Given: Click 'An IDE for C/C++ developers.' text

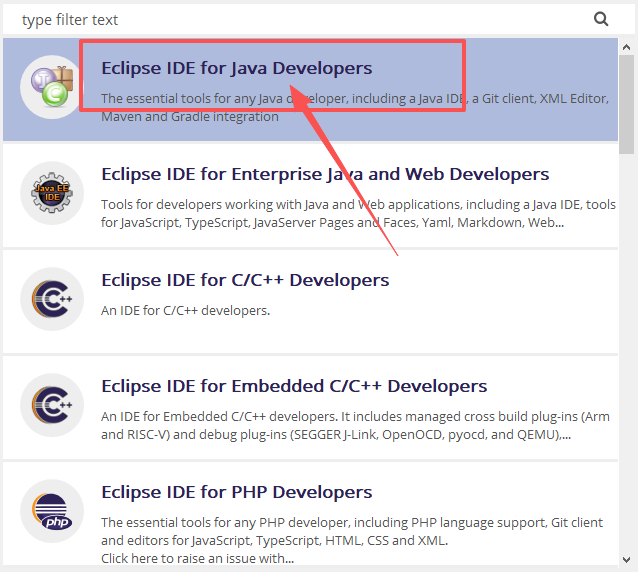Looking at the screenshot, I should click(186, 311).
